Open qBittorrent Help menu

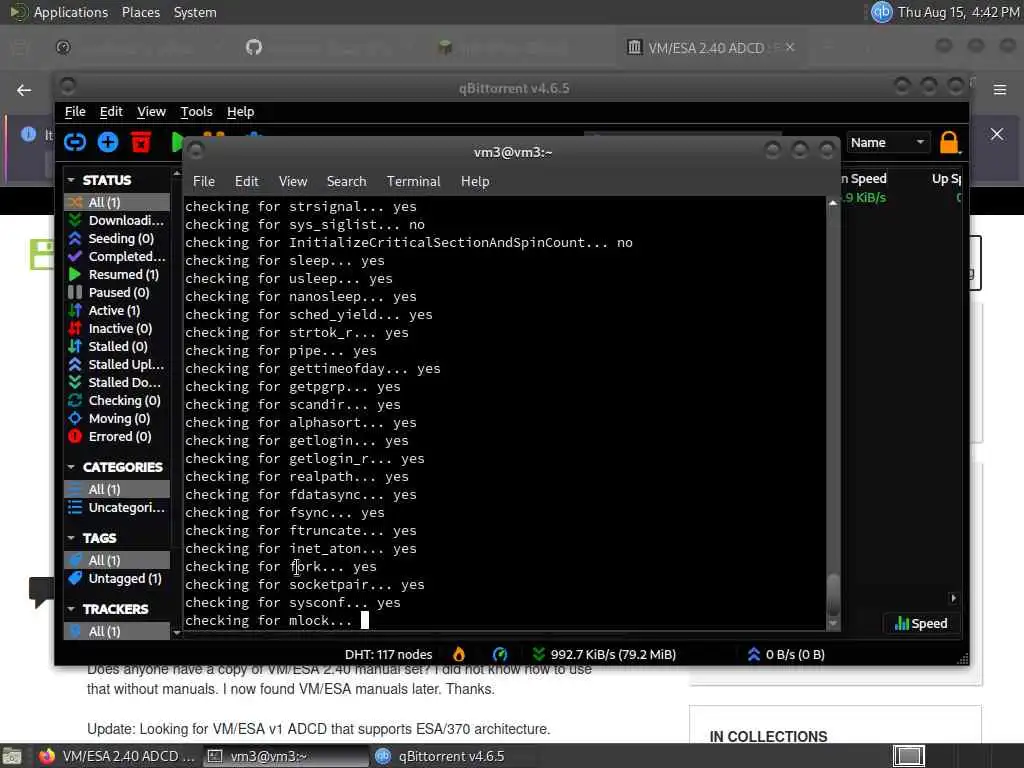coord(240,112)
